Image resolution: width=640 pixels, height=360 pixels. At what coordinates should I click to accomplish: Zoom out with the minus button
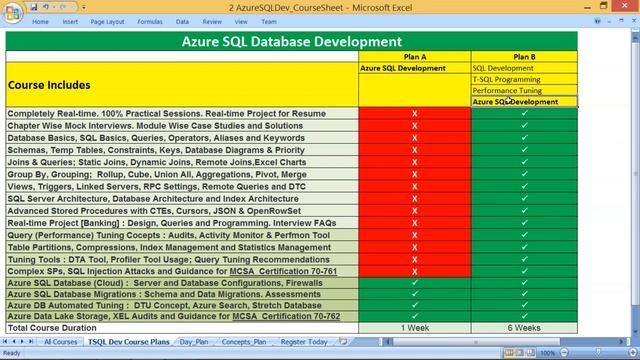[564, 353]
